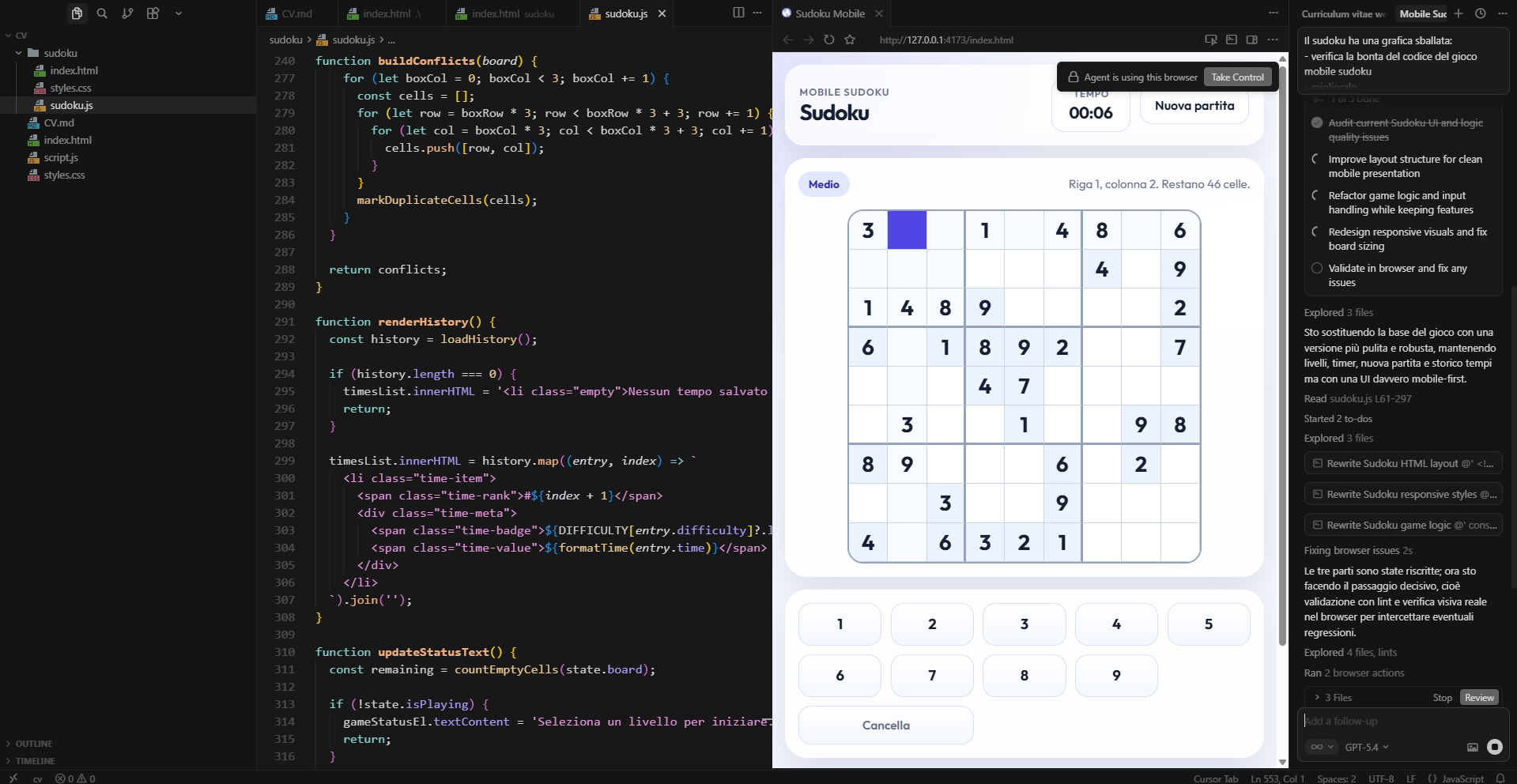Switch to 'Curriculum vitae' chat tab
Viewport: 1517px width, 784px height.
click(1343, 13)
